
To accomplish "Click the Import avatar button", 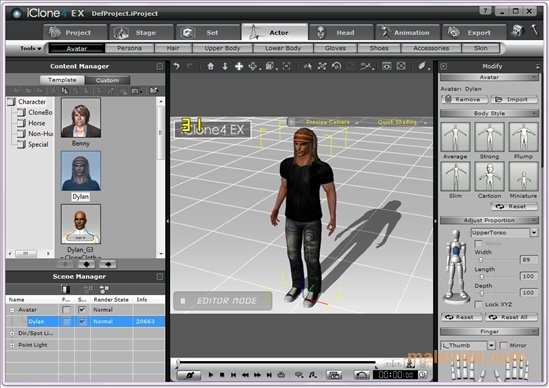I will [514, 99].
